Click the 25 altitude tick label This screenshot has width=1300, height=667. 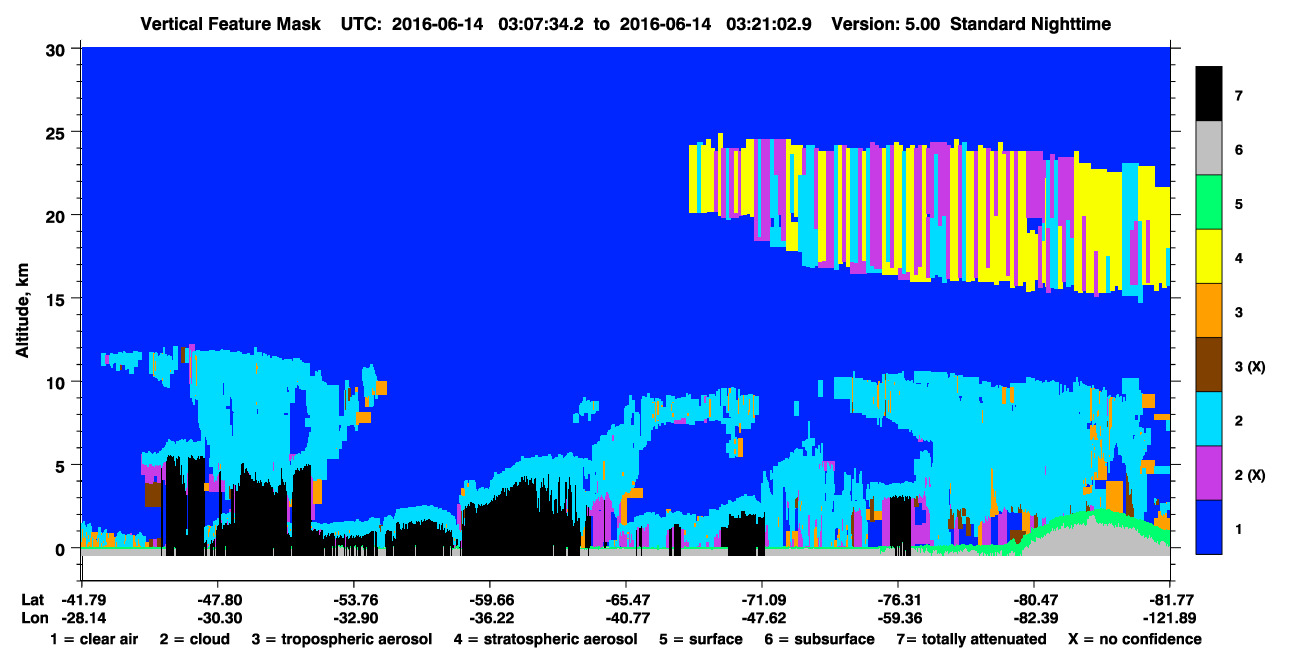(58, 132)
